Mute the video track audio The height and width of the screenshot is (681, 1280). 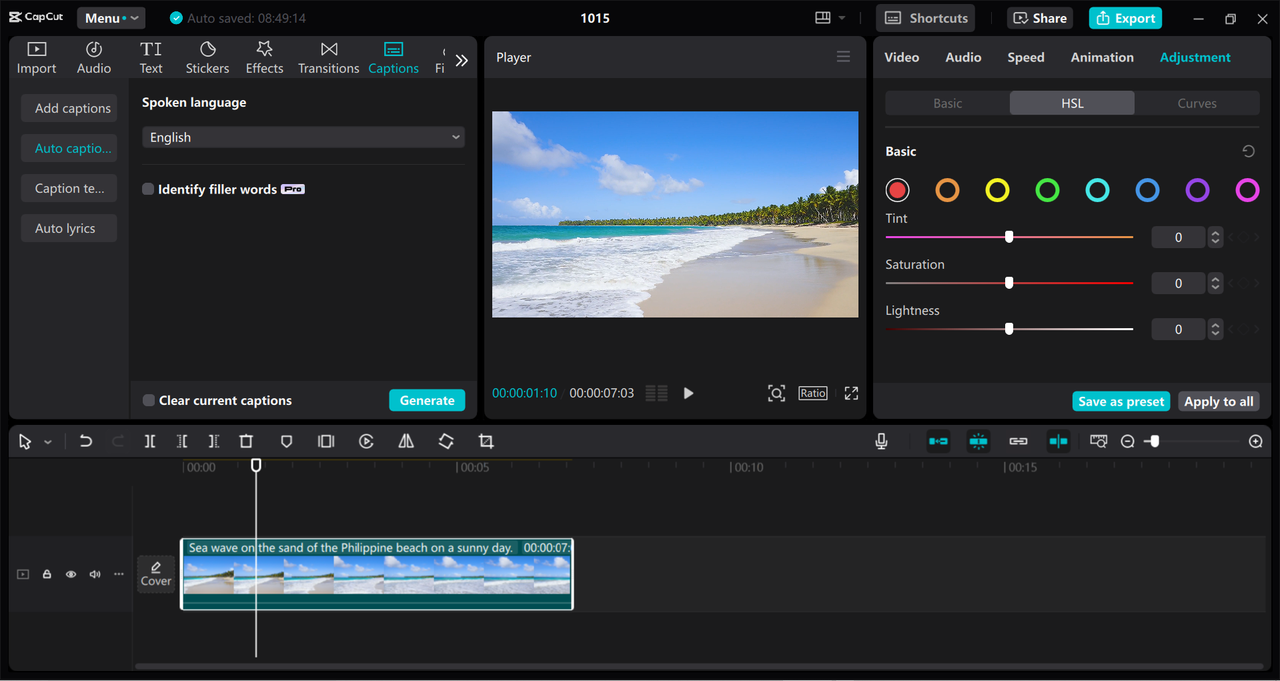click(95, 574)
